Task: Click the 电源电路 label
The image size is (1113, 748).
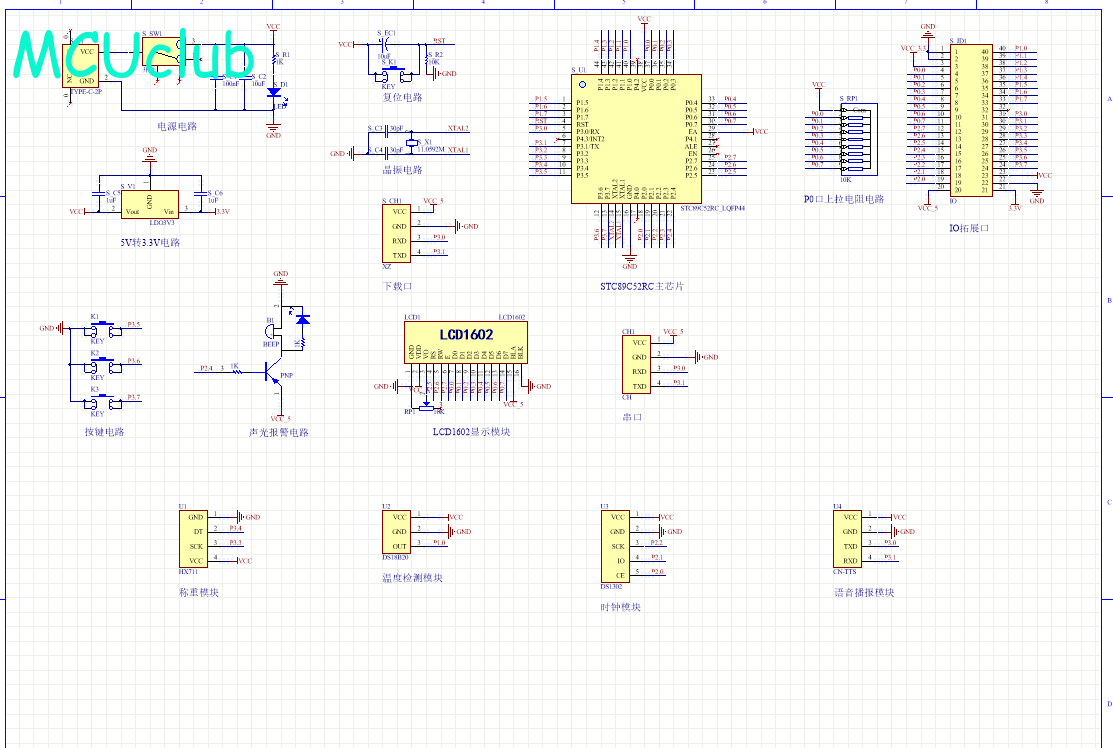Action: tap(177, 126)
